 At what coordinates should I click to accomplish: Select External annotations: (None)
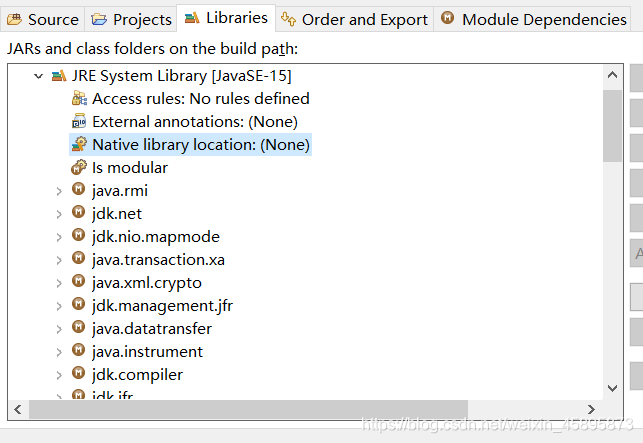(x=195, y=122)
